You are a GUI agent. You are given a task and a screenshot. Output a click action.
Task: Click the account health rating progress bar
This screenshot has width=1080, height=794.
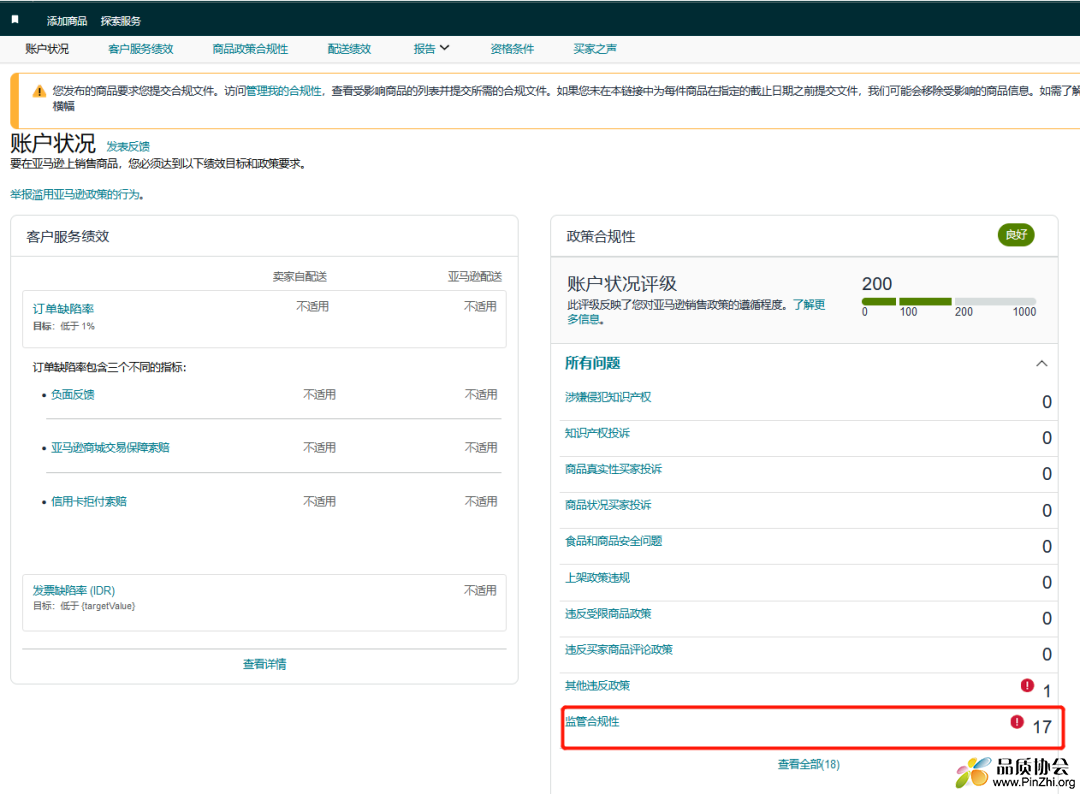coord(948,302)
